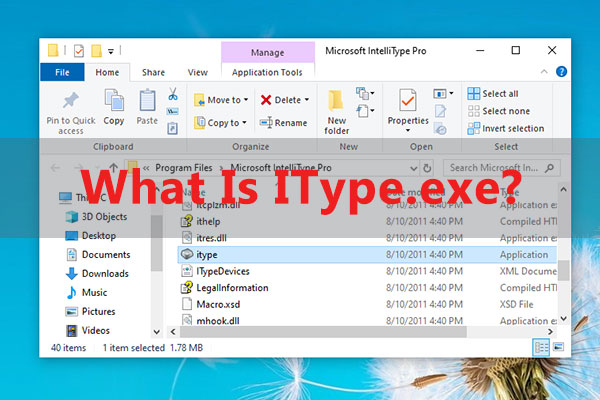
Task: Switch to Large icons view icon
Action: point(558,347)
